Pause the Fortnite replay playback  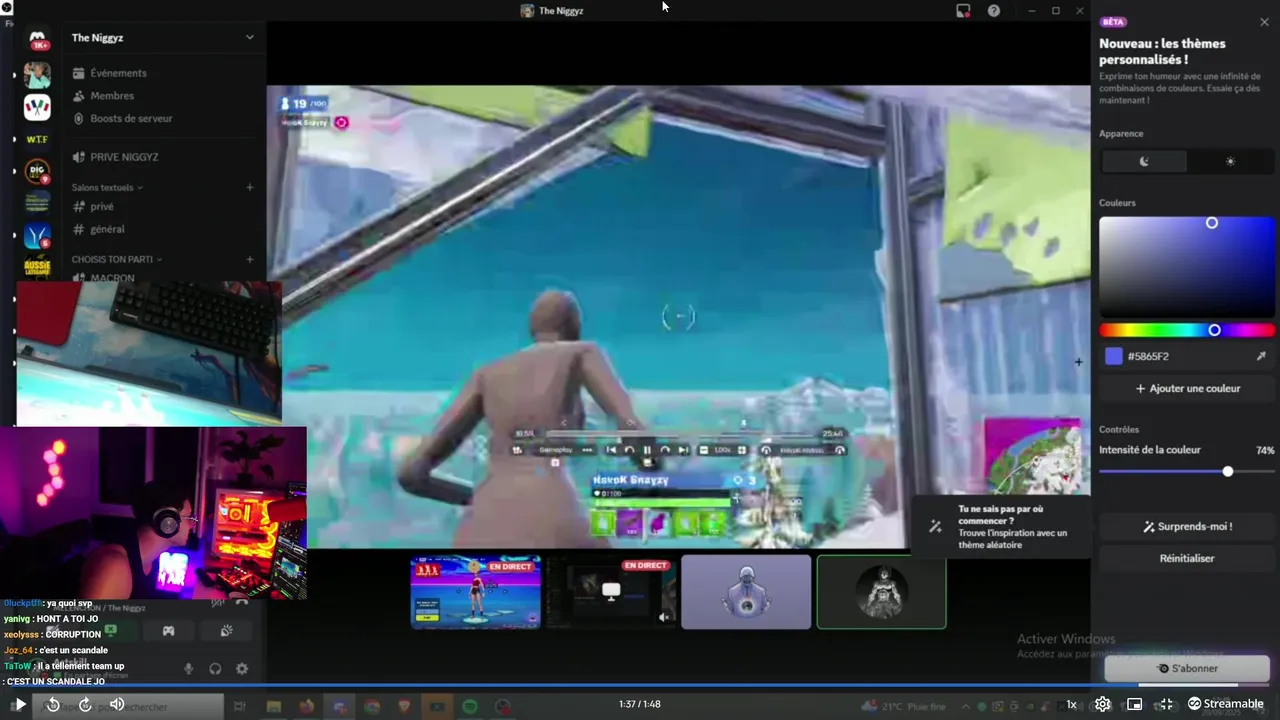tap(647, 450)
